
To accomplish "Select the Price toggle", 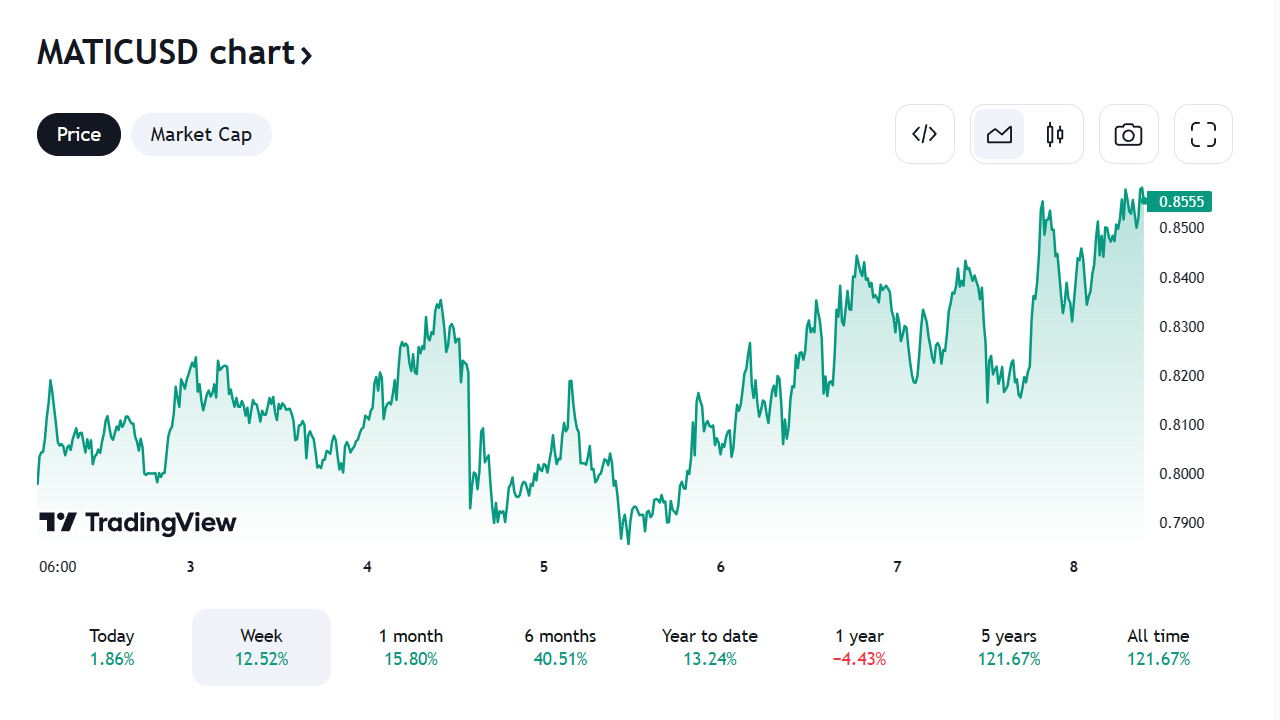I will point(79,134).
